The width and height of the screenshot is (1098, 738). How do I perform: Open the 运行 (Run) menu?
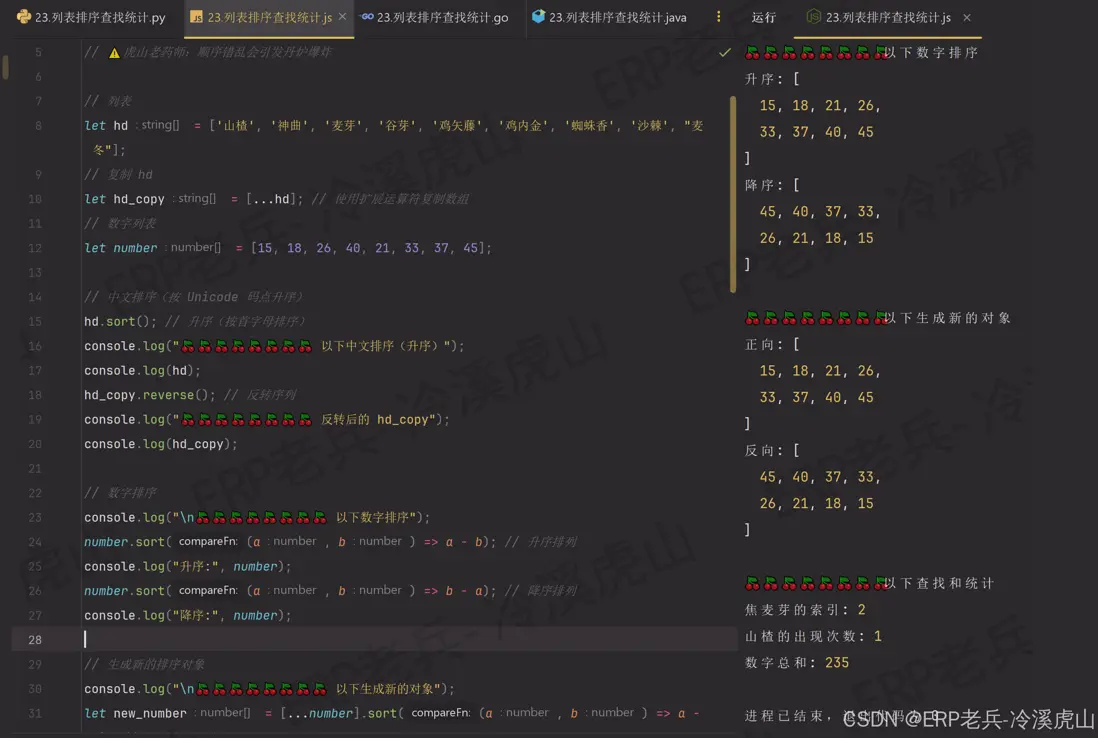pos(765,17)
